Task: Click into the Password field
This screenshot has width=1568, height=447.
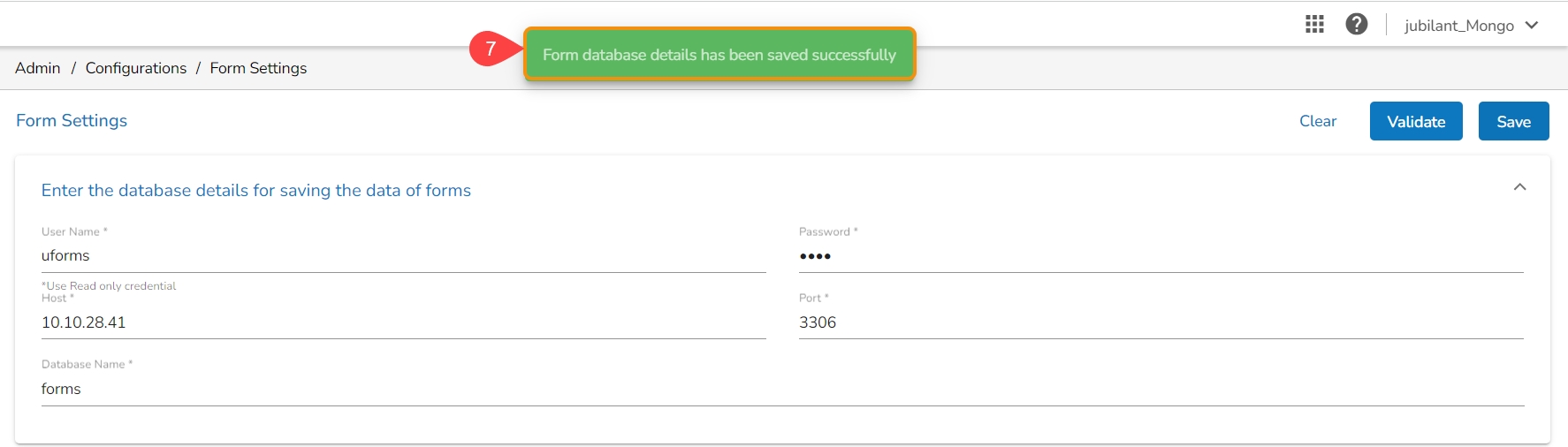Action: click(x=1160, y=256)
